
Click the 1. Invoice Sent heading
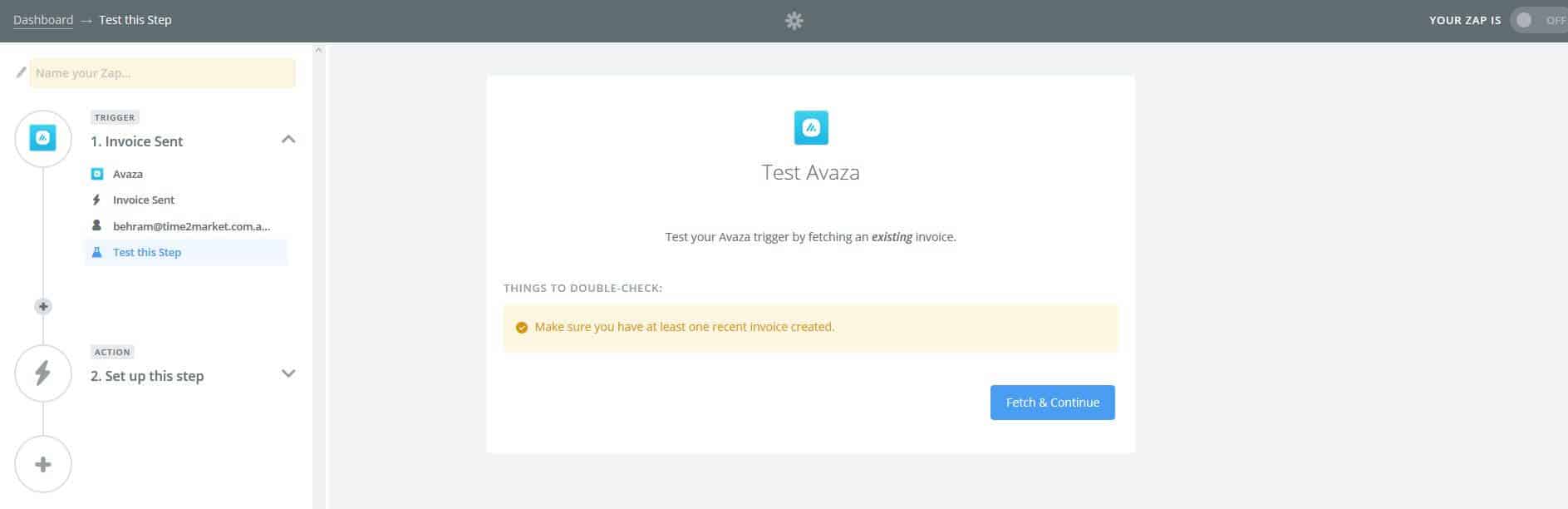point(137,141)
